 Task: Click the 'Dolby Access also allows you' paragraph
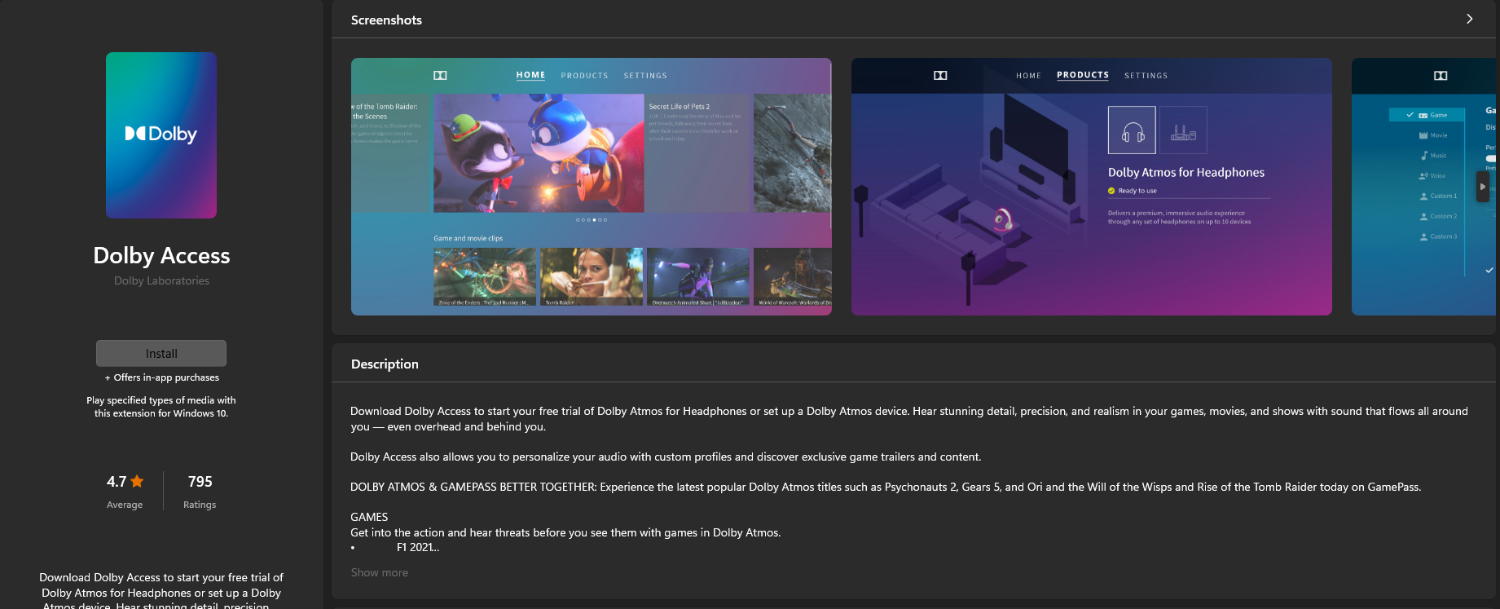click(666, 457)
